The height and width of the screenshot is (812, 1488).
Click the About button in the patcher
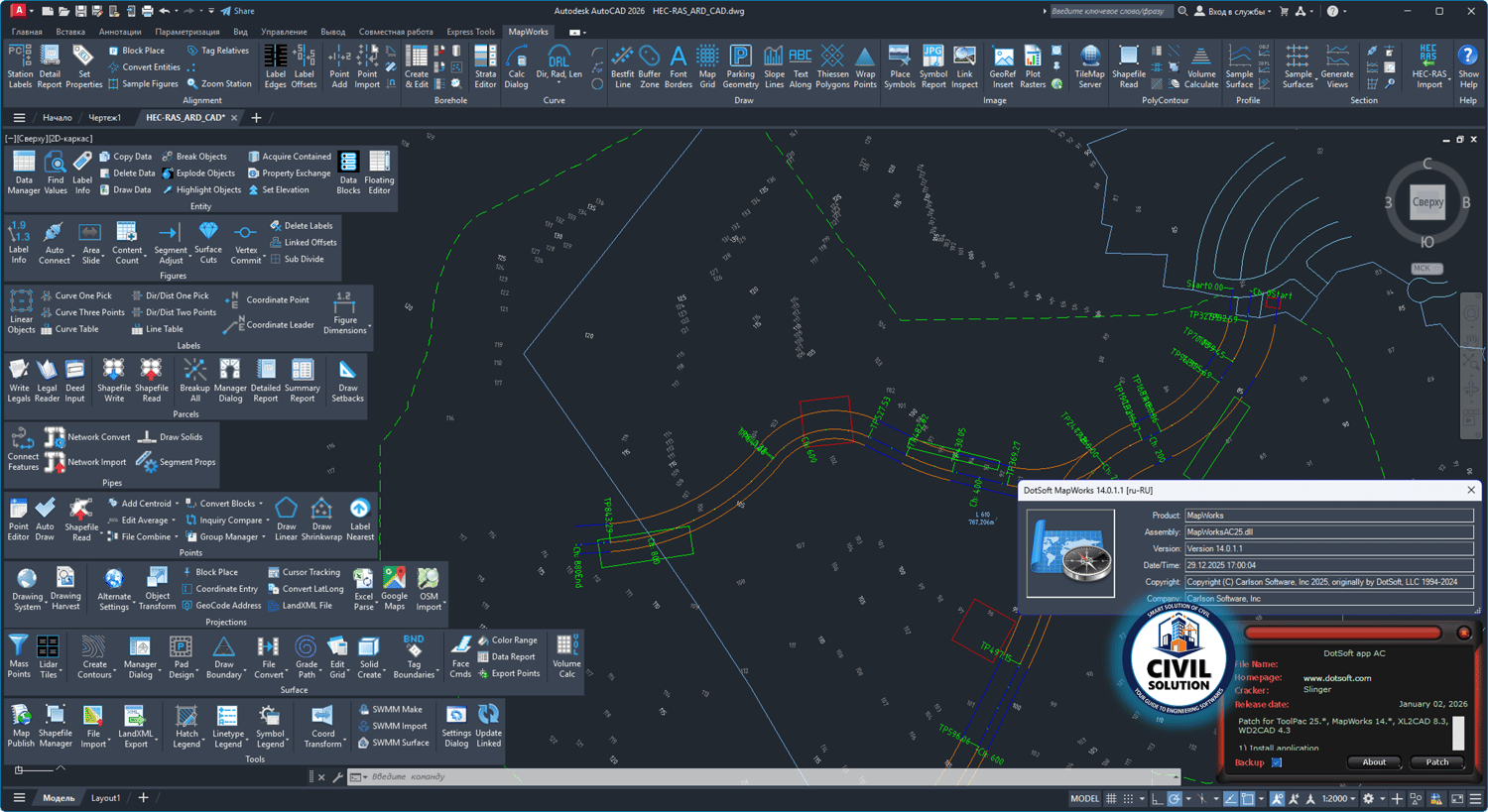click(1374, 762)
